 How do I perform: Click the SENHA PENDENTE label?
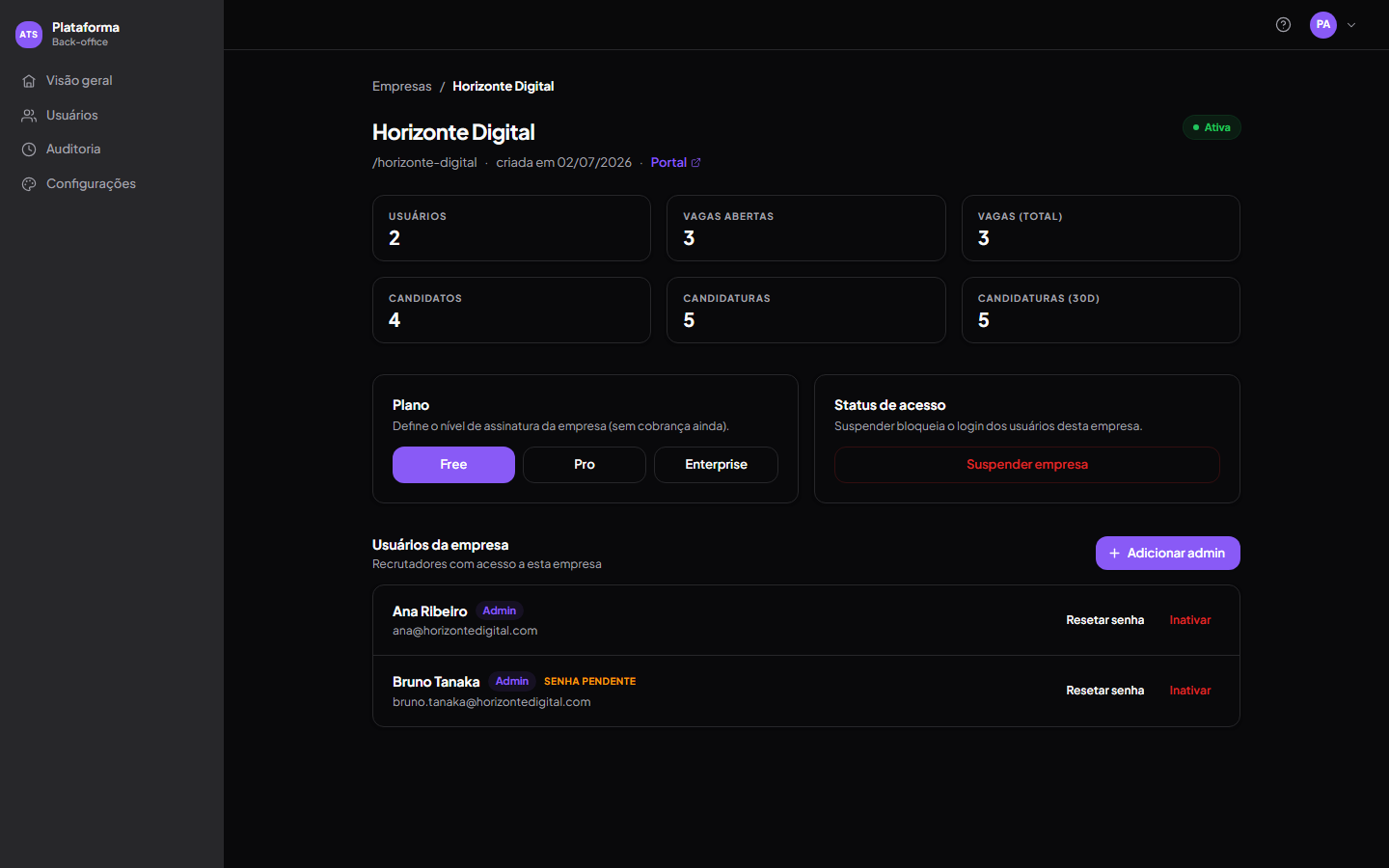point(590,681)
